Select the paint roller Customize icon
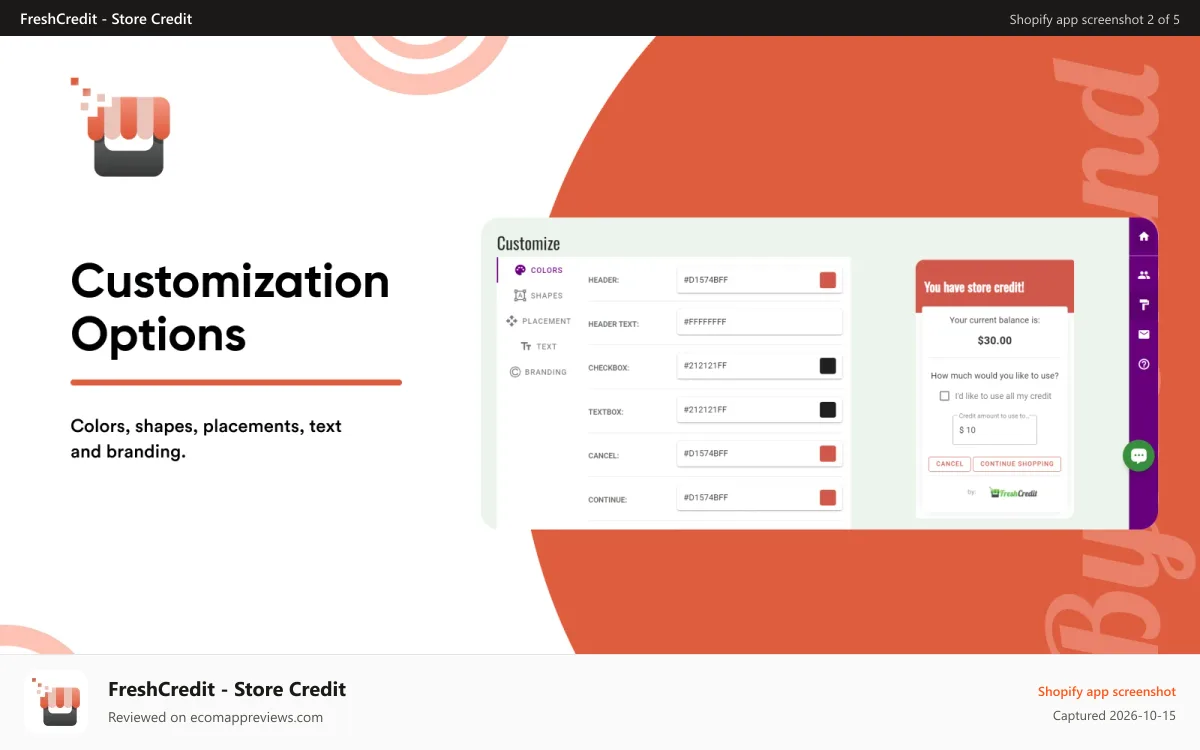1200x750 pixels. point(1144,304)
